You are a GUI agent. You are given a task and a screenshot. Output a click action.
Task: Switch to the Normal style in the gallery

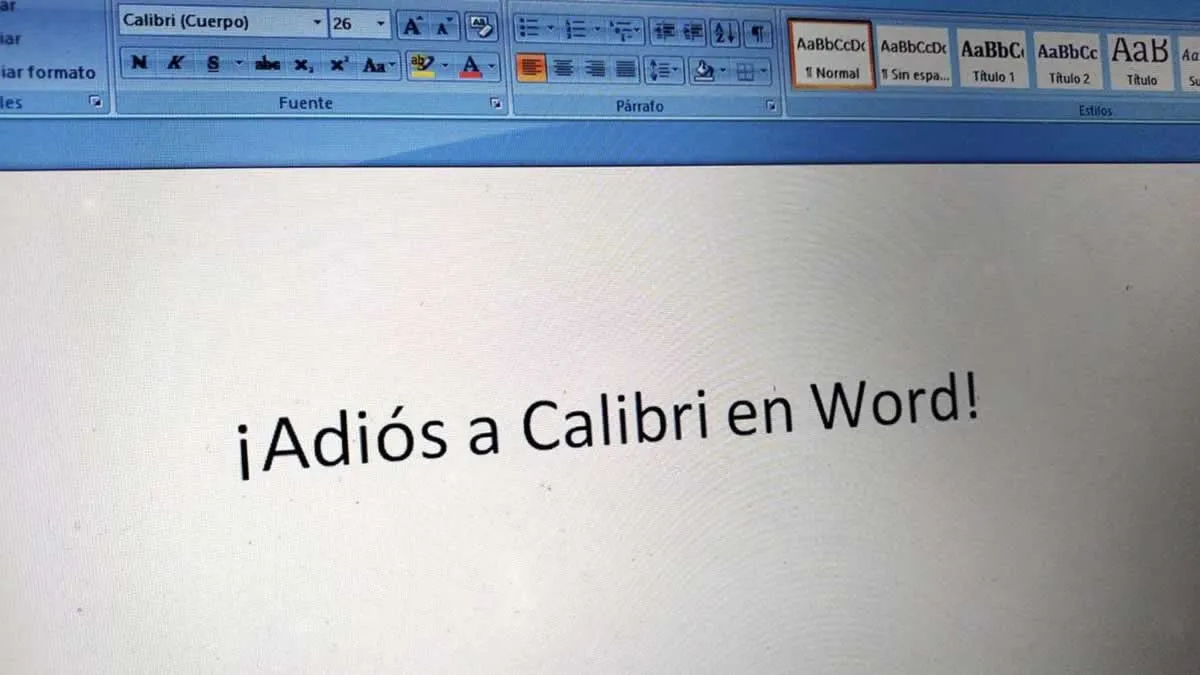click(x=831, y=58)
